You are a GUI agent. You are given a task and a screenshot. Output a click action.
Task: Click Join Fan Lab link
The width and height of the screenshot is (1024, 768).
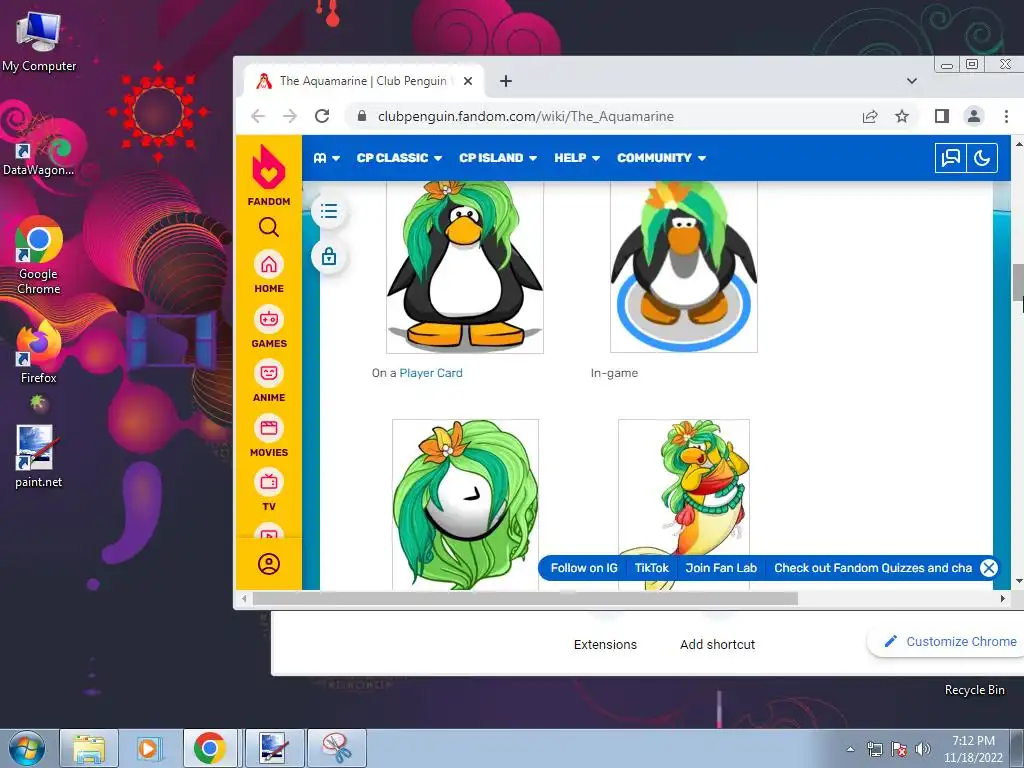click(x=721, y=568)
